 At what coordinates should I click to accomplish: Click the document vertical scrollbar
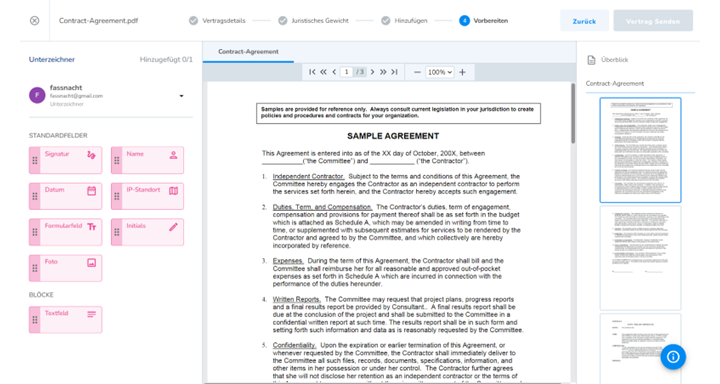573,113
